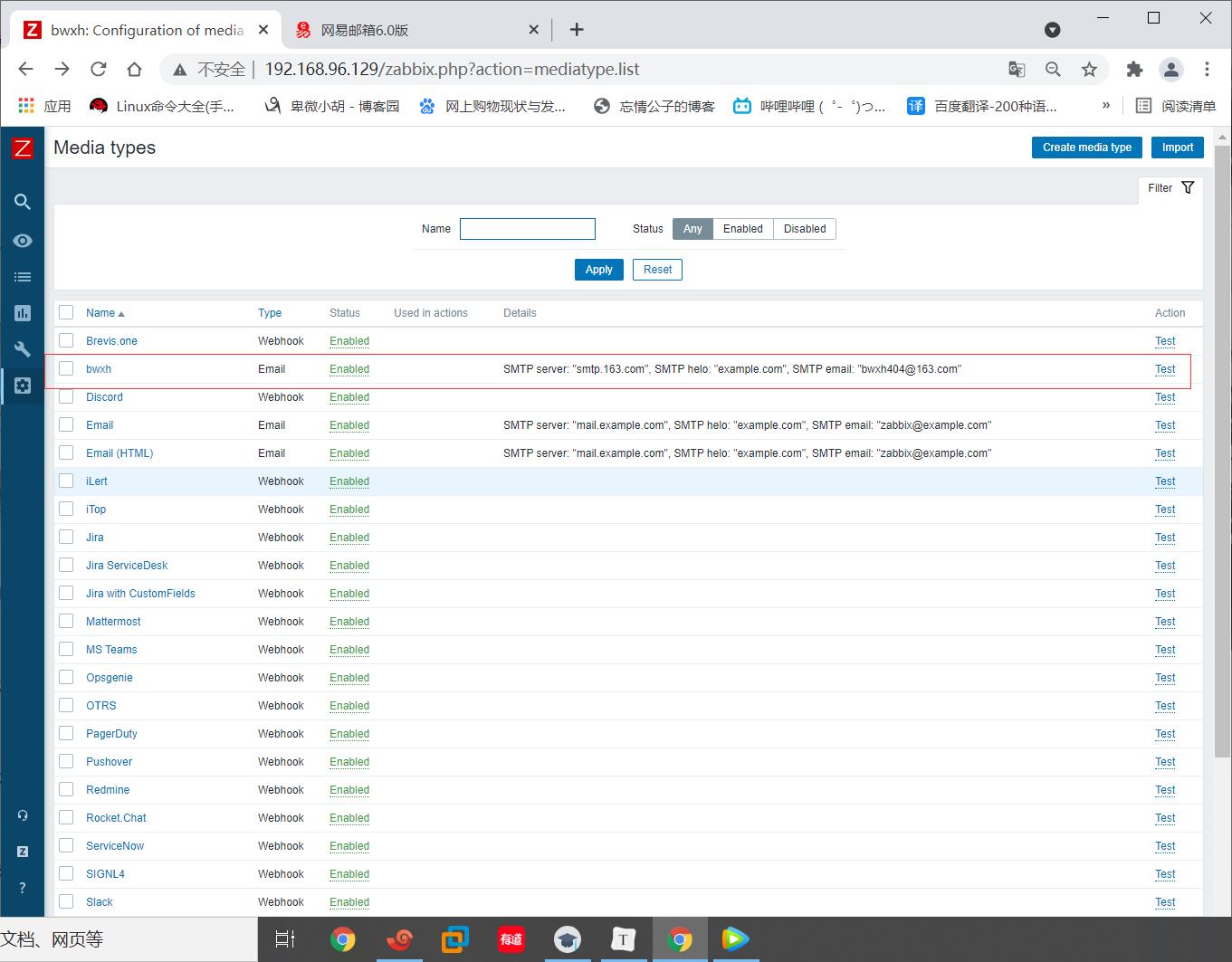Open Configuration wrench icon in sidebar
This screenshot has height=962, width=1232.
23,349
